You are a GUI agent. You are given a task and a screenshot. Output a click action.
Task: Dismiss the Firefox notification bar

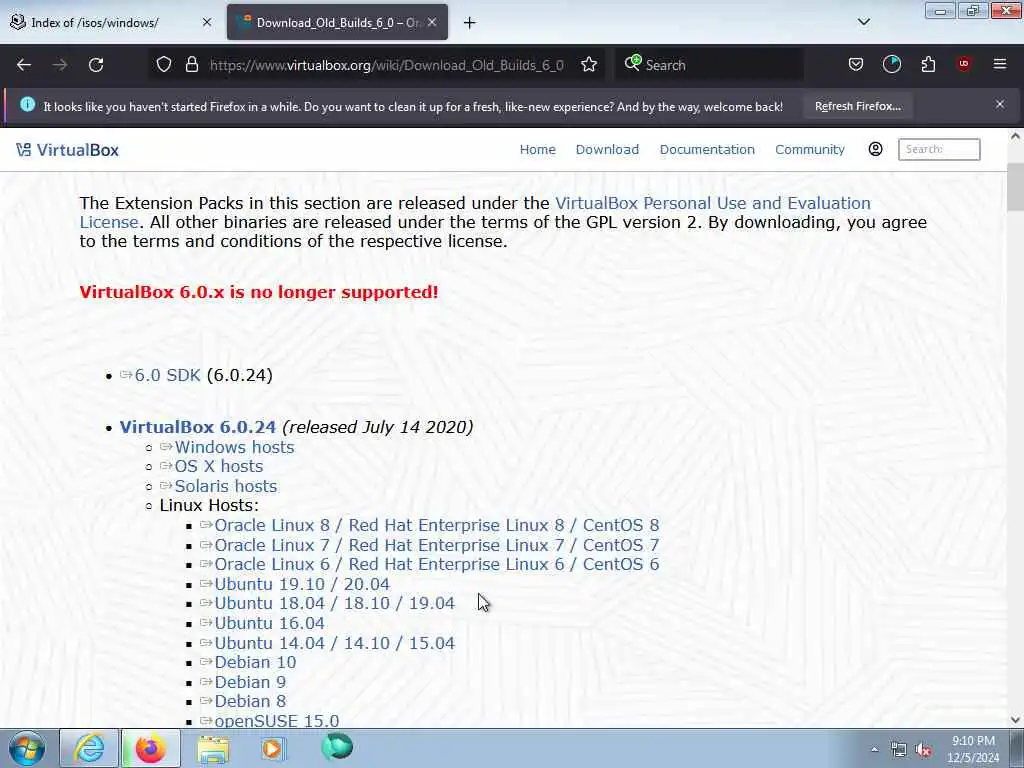(1000, 104)
